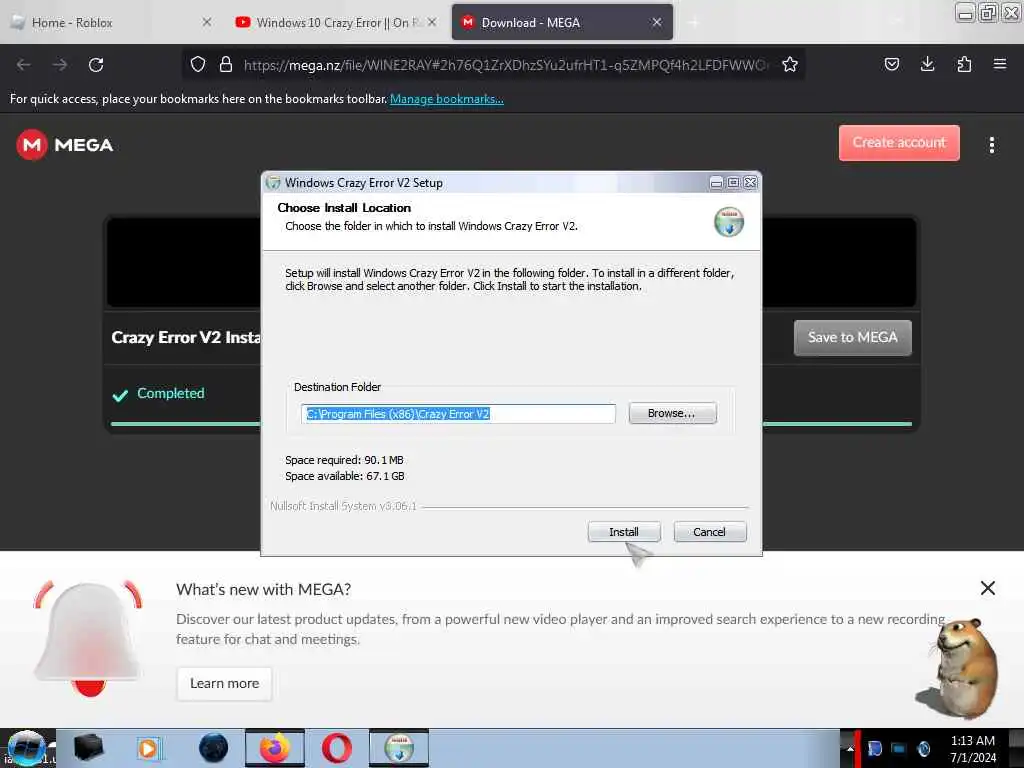The width and height of the screenshot is (1024, 768).
Task: Open the system tray flag icon
Action: point(874,748)
